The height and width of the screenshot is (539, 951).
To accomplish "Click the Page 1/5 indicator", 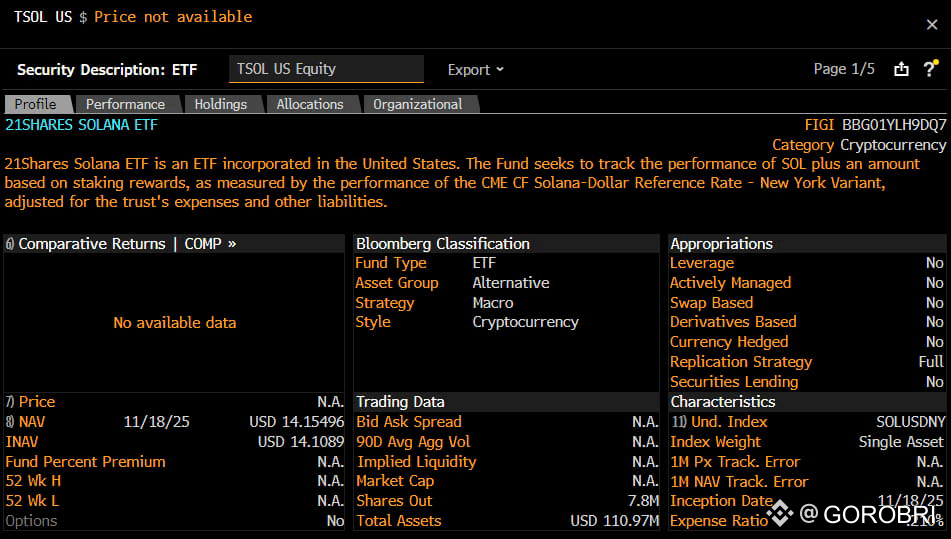I will (x=844, y=69).
